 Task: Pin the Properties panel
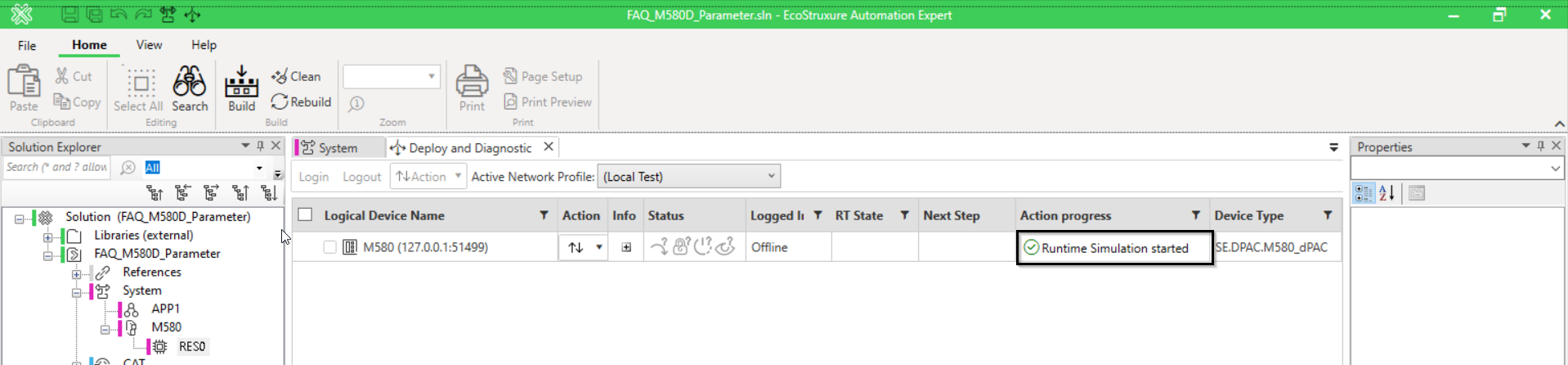1541,146
